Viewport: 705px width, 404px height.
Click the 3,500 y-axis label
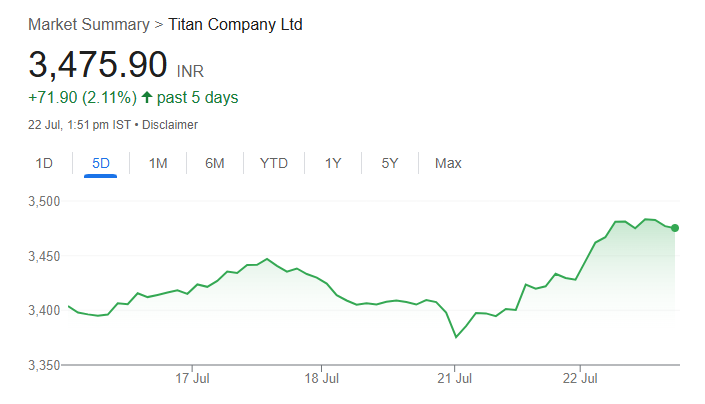pos(45,201)
